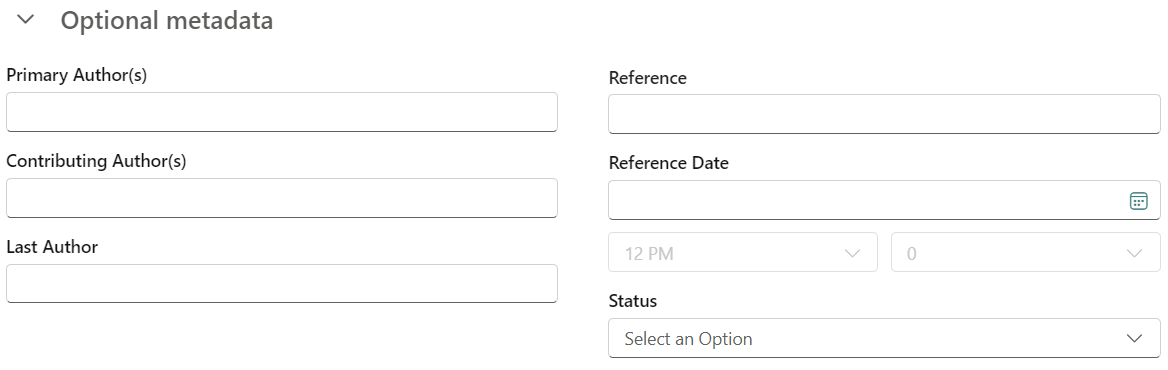1168x370 pixels.
Task: Click the chevron arrow in minutes dropdown
Action: (1134, 253)
